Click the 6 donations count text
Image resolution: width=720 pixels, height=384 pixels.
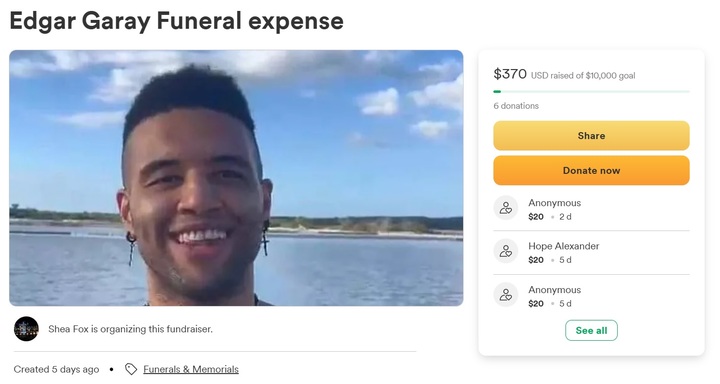click(x=516, y=106)
